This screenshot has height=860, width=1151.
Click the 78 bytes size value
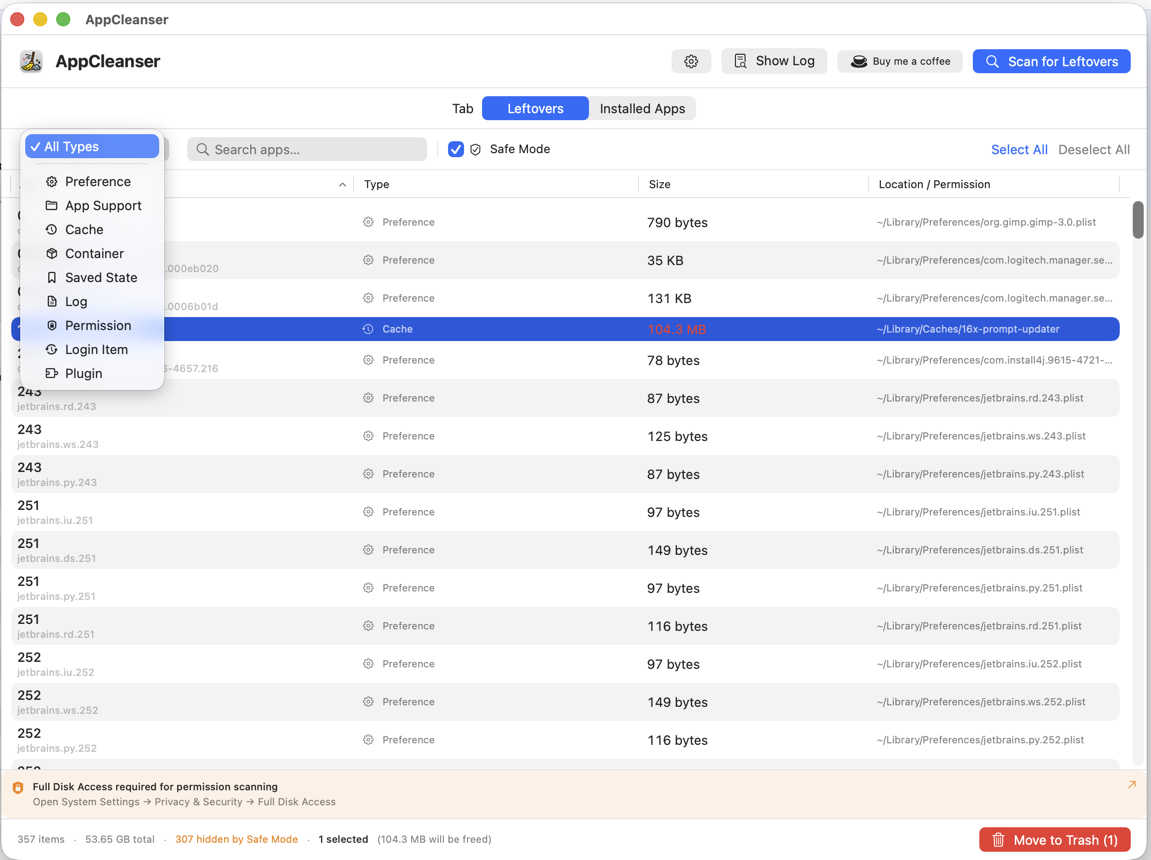coord(673,360)
